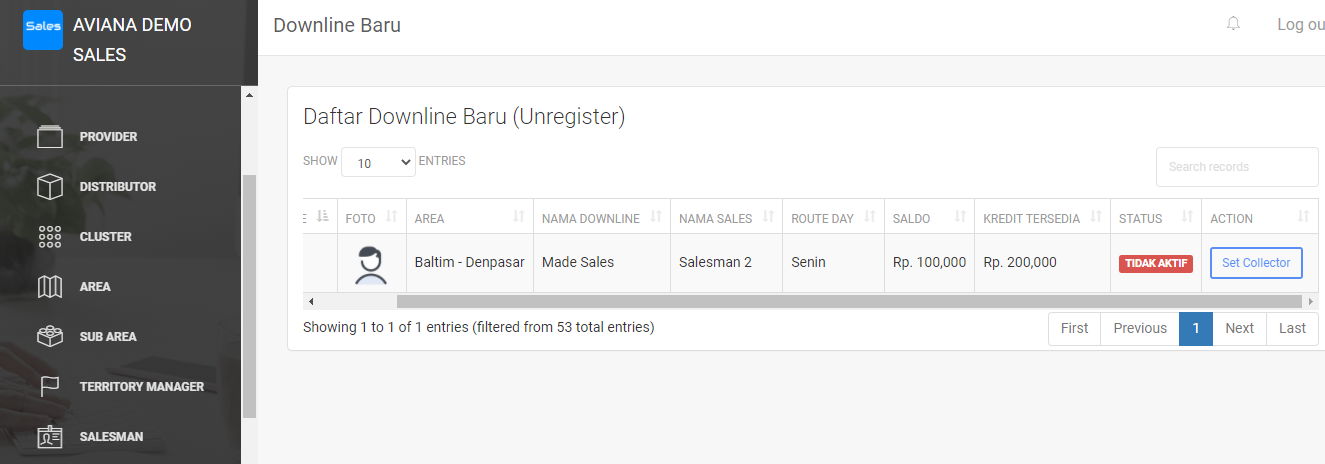The height and width of the screenshot is (464, 1325).
Task: Open the show entries dropdown
Action: coord(378,162)
